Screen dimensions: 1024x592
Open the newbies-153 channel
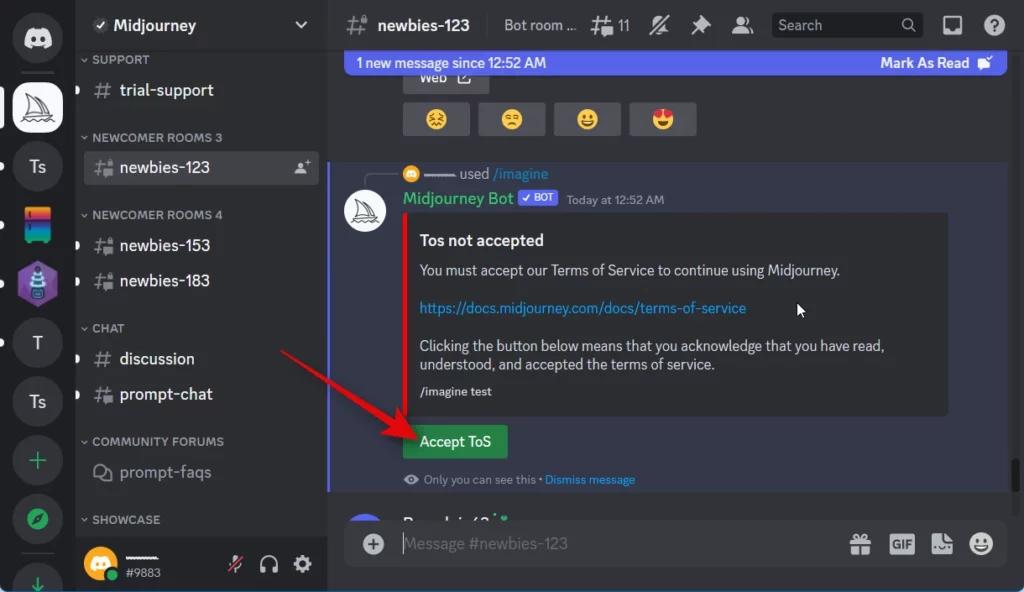click(201, 246)
